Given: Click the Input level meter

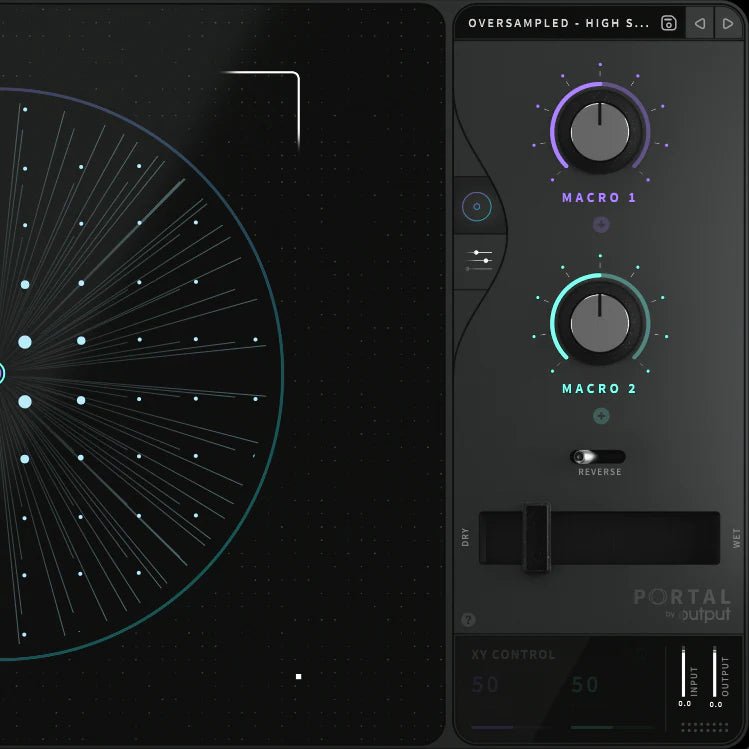Looking at the screenshot, I should pos(683,672).
